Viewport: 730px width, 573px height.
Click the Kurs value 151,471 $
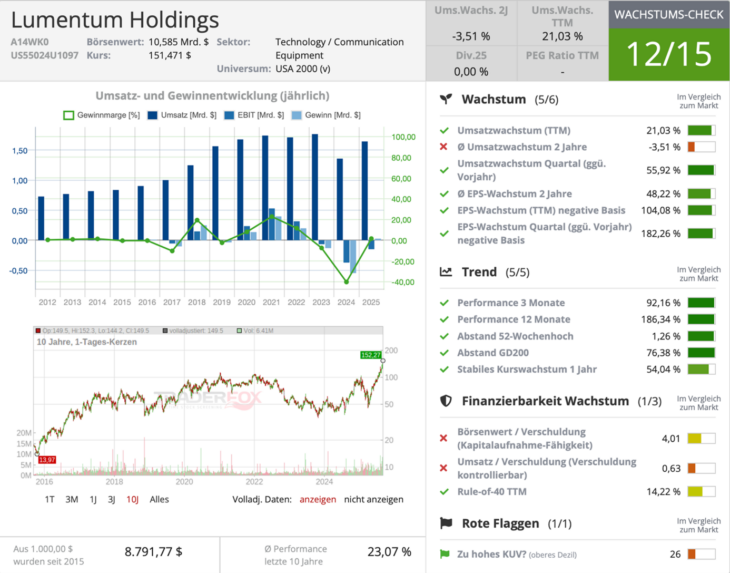[x=170, y=55]
